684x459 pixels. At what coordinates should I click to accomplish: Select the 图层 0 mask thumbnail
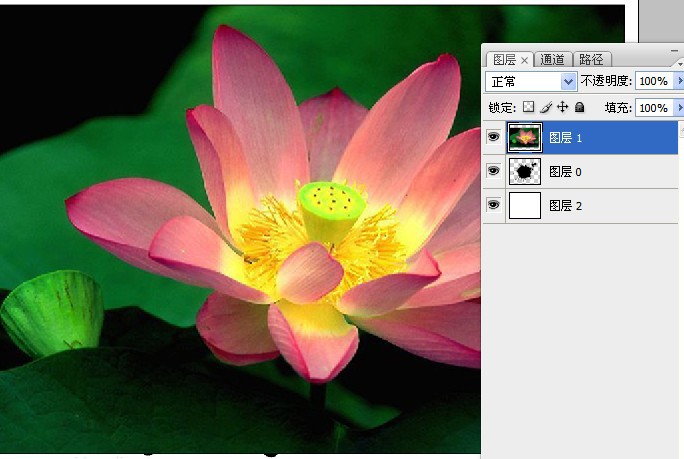(x=525, y=171)
